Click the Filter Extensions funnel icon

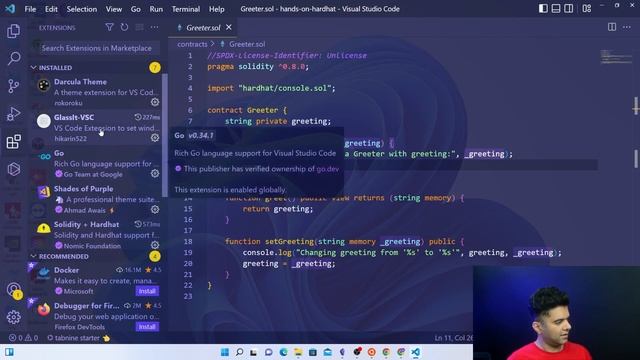[x=109, y=27]
